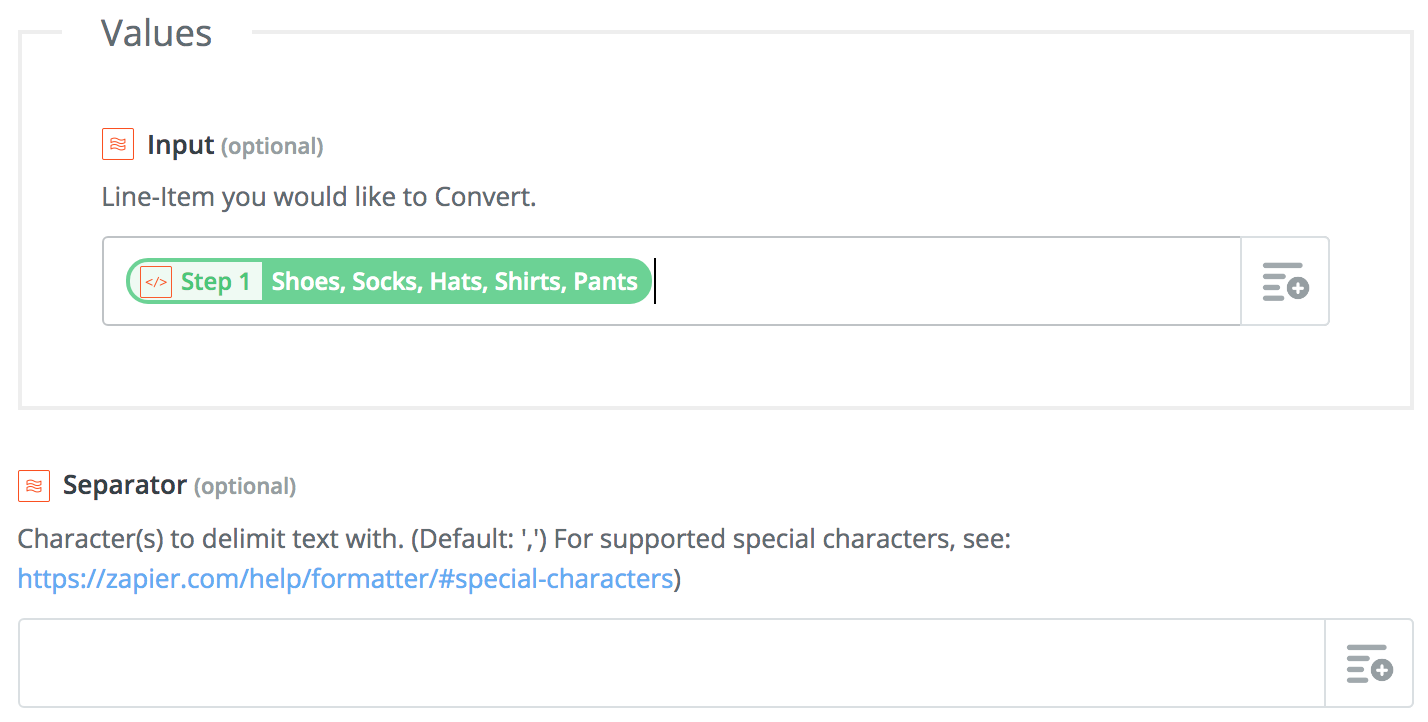
Task: Click the Formatter icon beside Separator label
Action: coord(34,485)
